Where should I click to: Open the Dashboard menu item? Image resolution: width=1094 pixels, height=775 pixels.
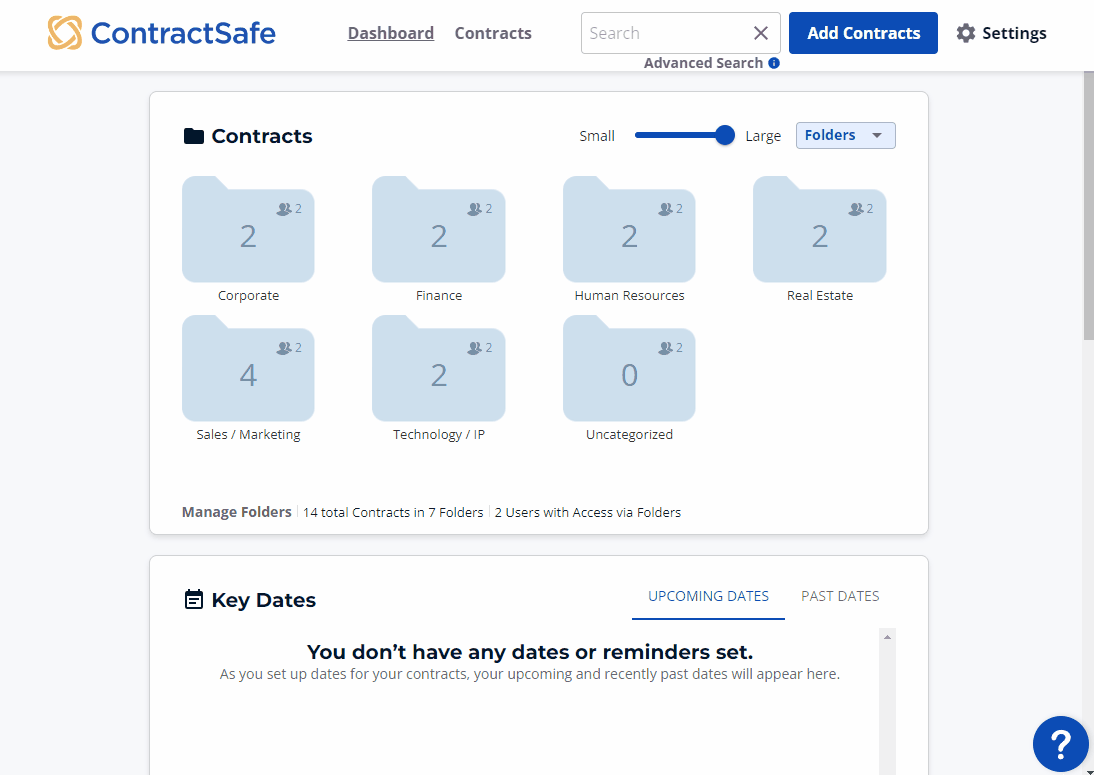390,32
